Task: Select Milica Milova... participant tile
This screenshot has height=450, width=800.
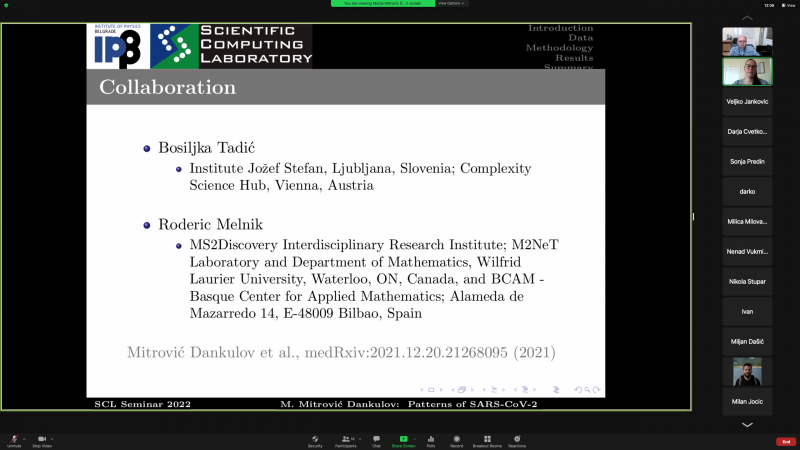Action: (747, 222)
